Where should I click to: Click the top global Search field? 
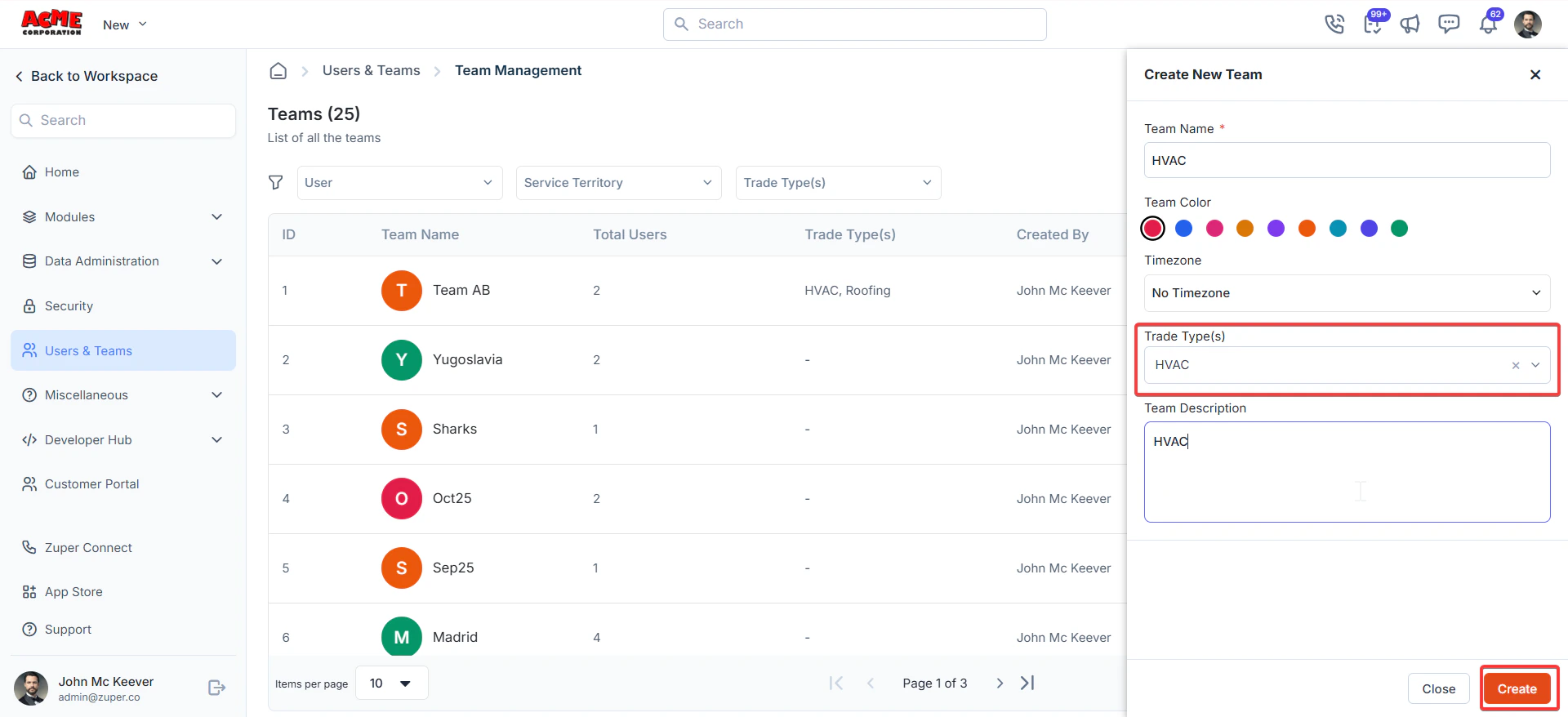coord(855,24)
